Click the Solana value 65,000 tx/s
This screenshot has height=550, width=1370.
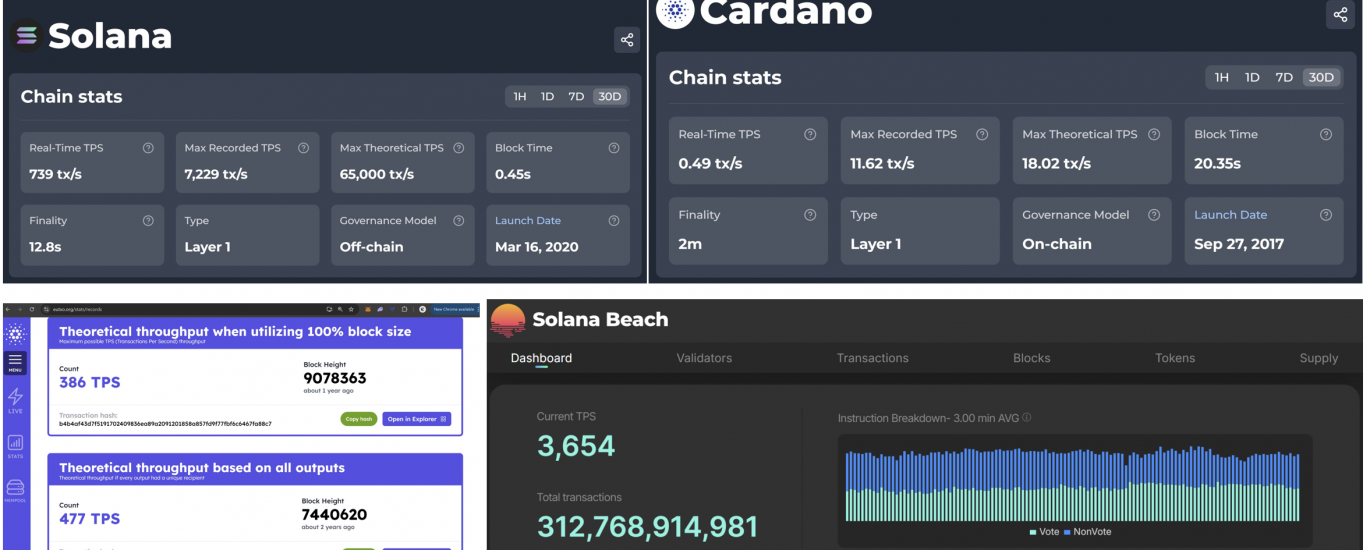(x=377, y=174)
